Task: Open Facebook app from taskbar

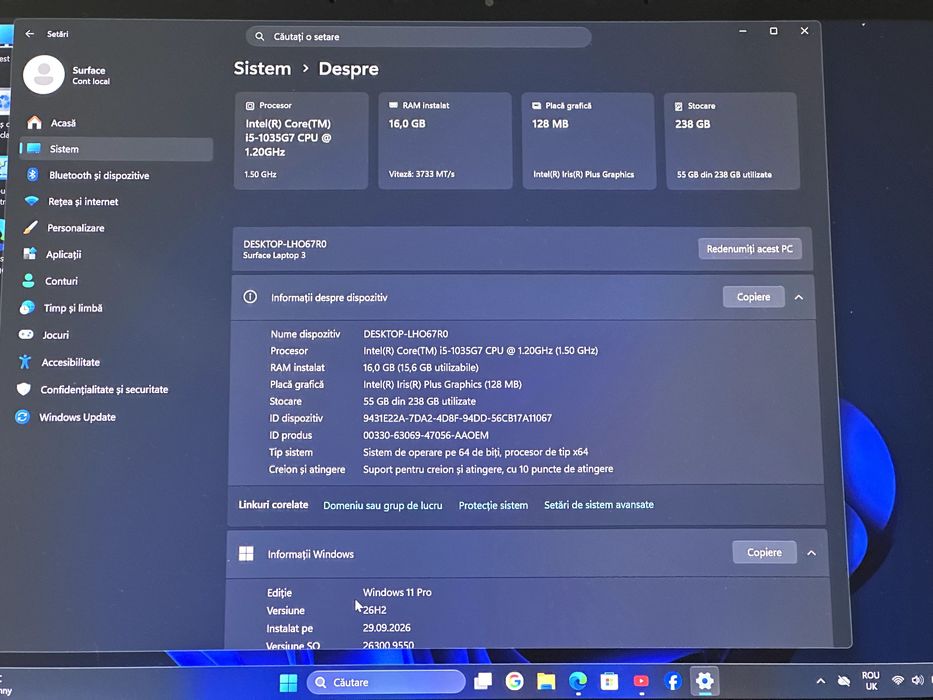Action: point(672,681)
